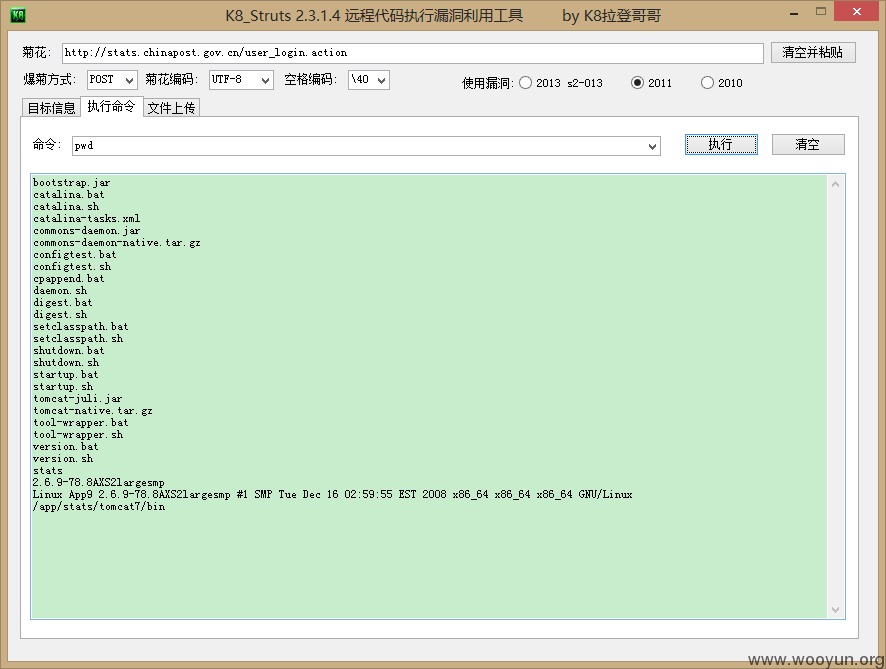Select the 2013 s2-013 vulnerability radio button
886x669 pixels.
pos(525,82)
